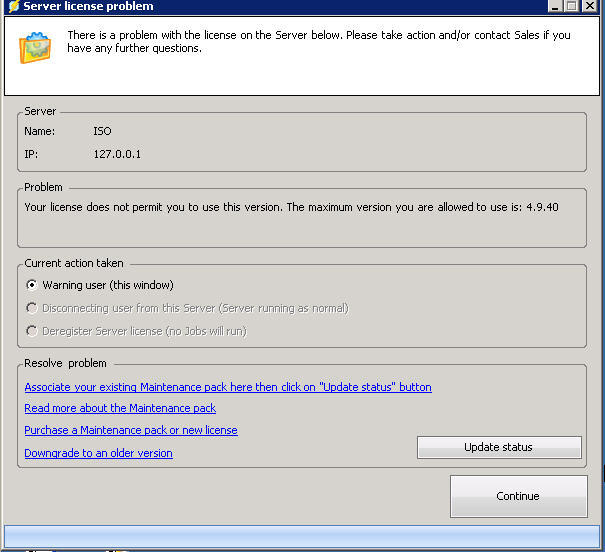
Task: Select Deregister Server license radio option
Action: (x=32, y=331)
